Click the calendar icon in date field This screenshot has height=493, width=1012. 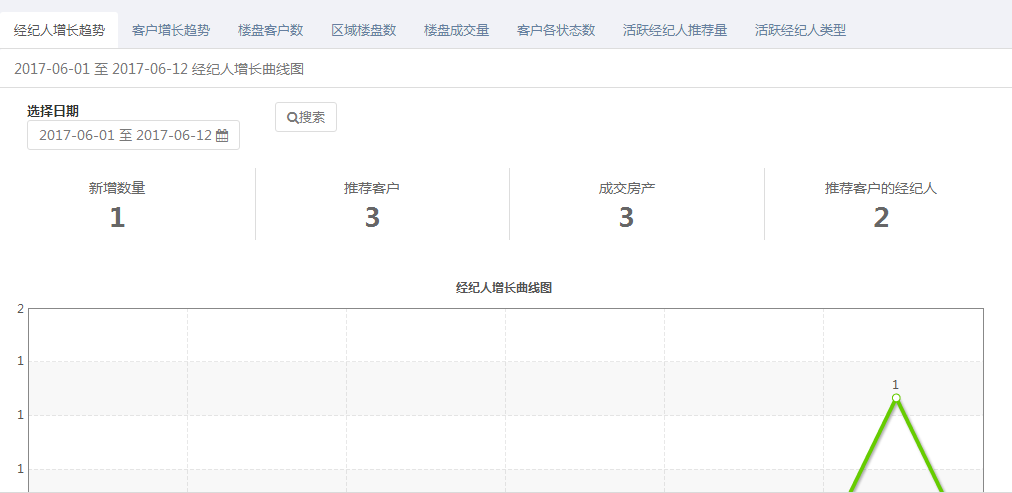coord(222,135)
